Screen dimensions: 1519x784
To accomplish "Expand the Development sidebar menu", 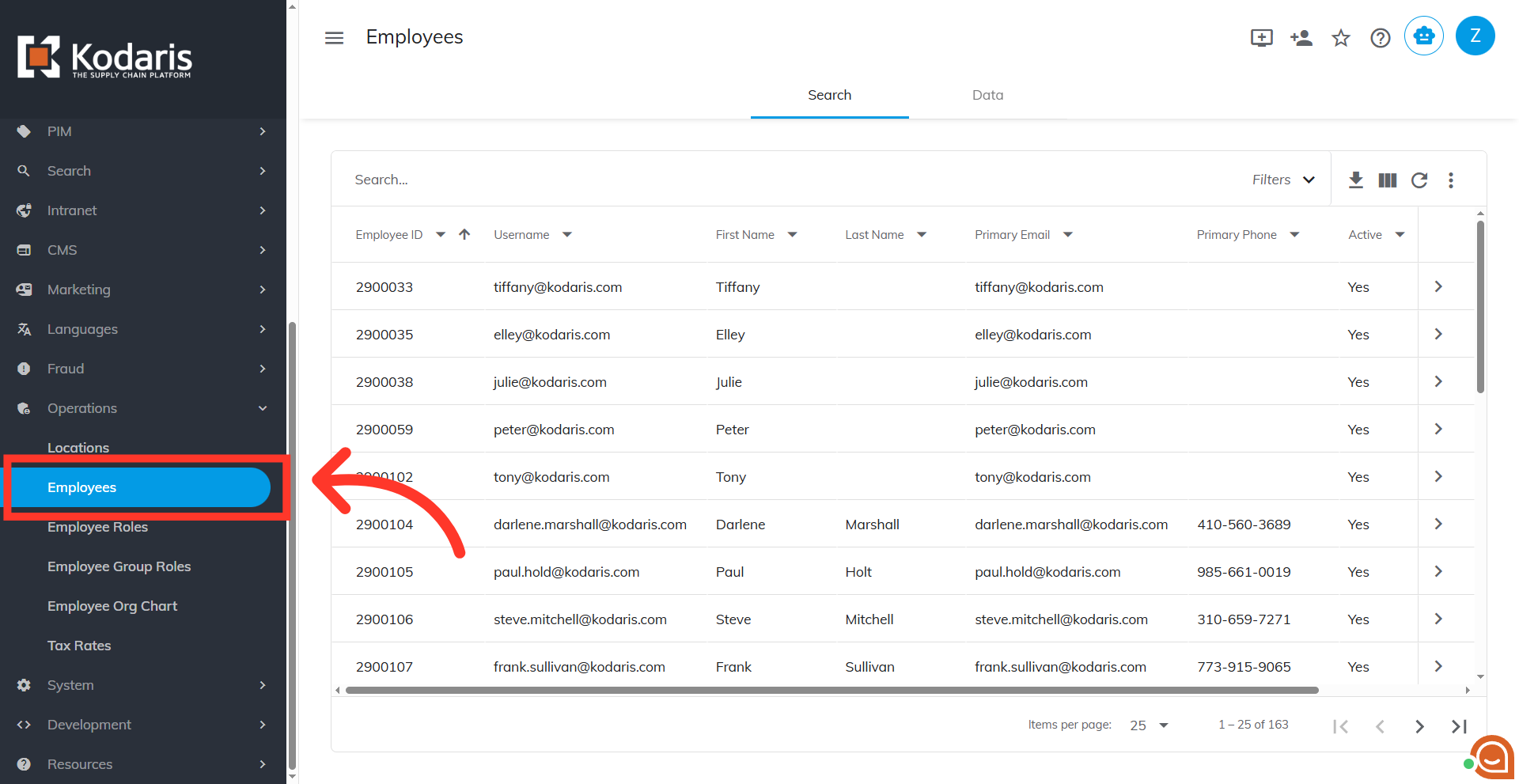I will (x=142, y=725).
